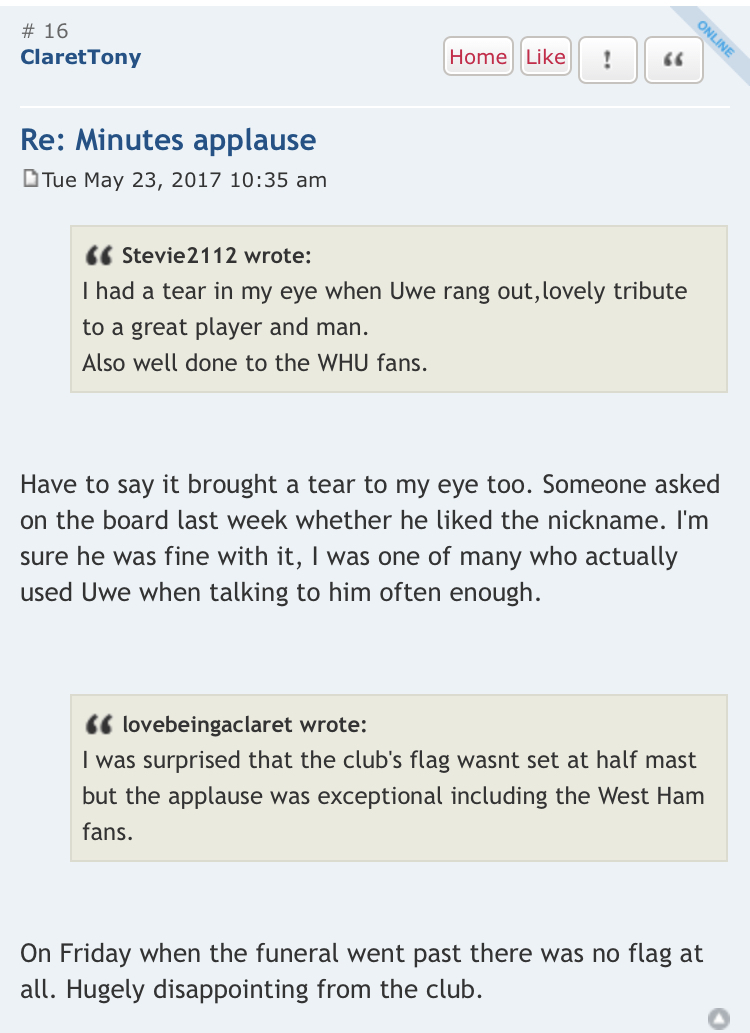Viewport: 750px width, 1033px height.
Task: Click the quote mark icon before lovebeingaclaret
Action: coord(99,725)
